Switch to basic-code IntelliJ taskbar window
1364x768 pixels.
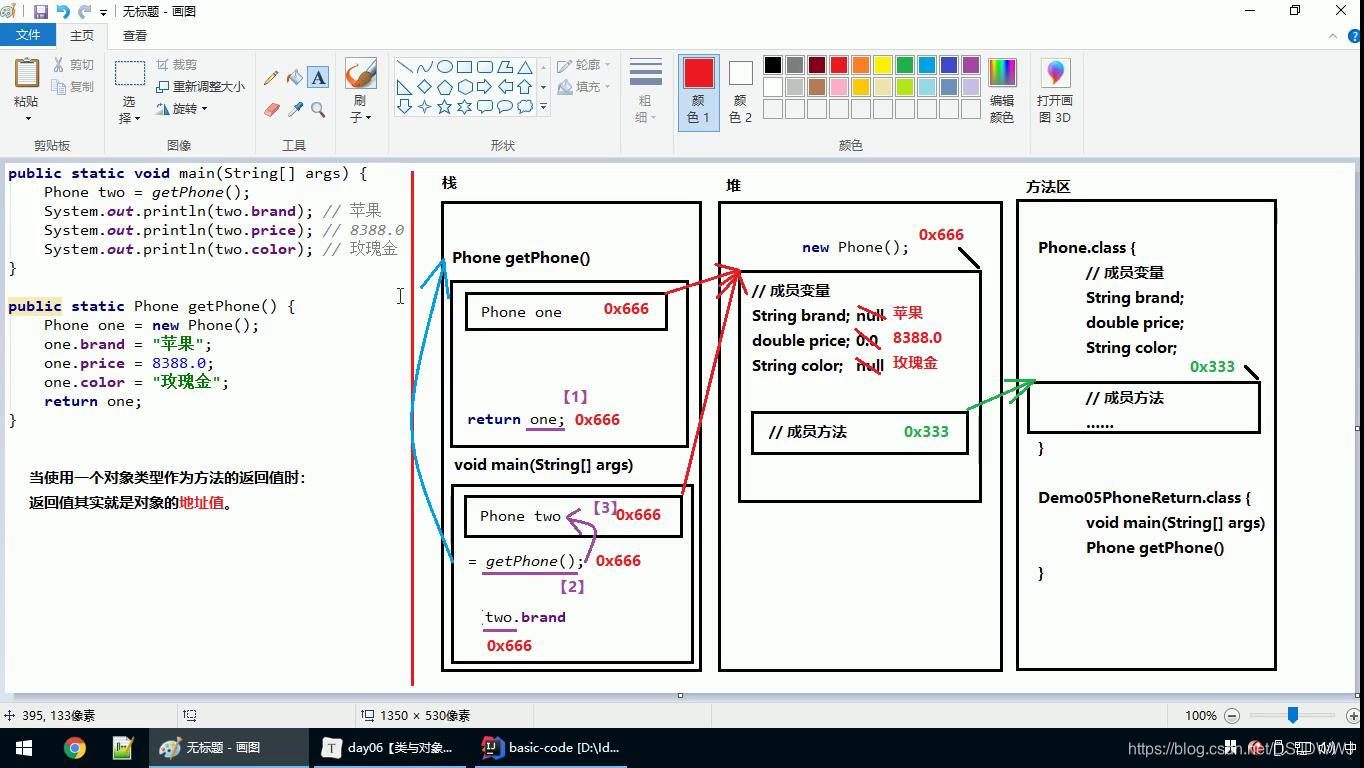point(552,748)
